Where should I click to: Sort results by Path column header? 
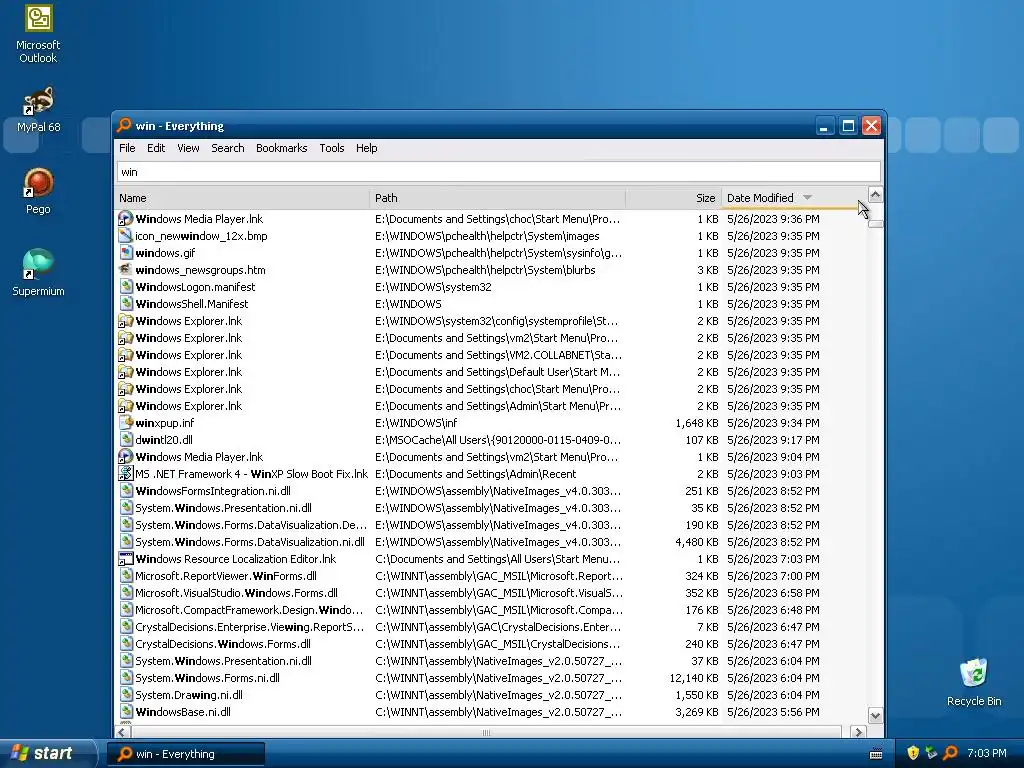(x=497, y=198)
